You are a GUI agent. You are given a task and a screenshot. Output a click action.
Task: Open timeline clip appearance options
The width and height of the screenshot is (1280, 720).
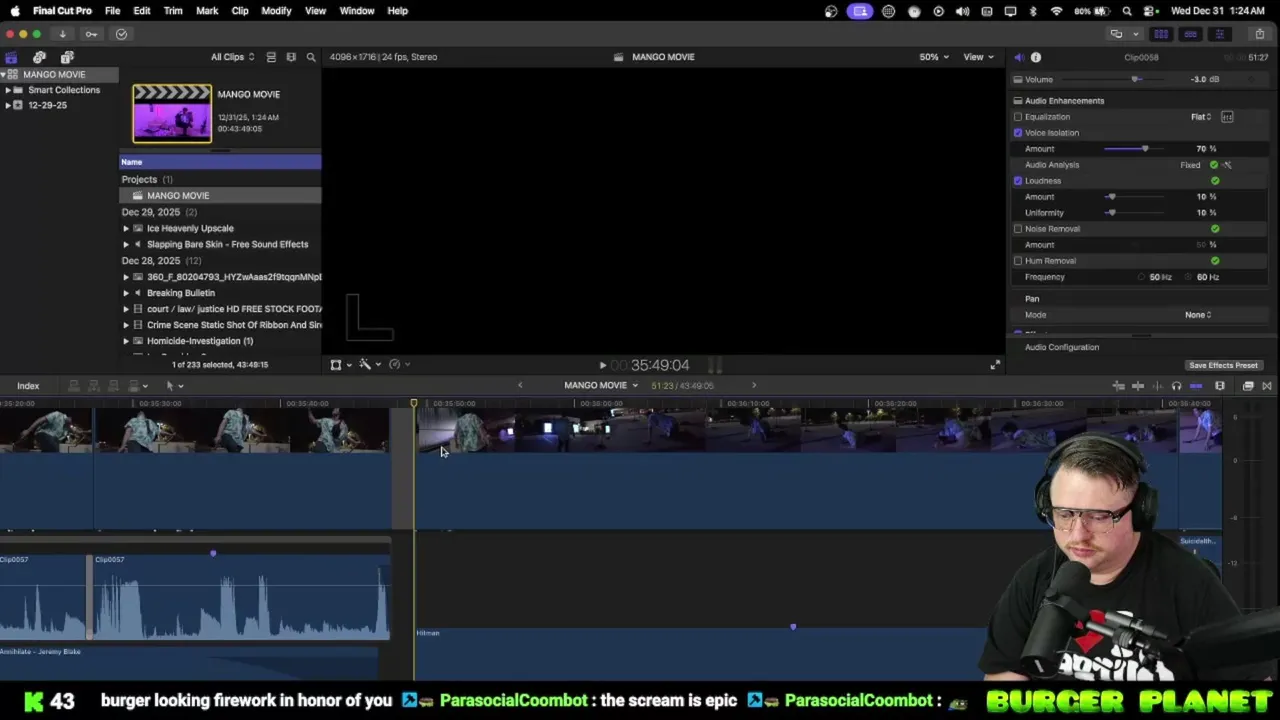coord(1220,386)
